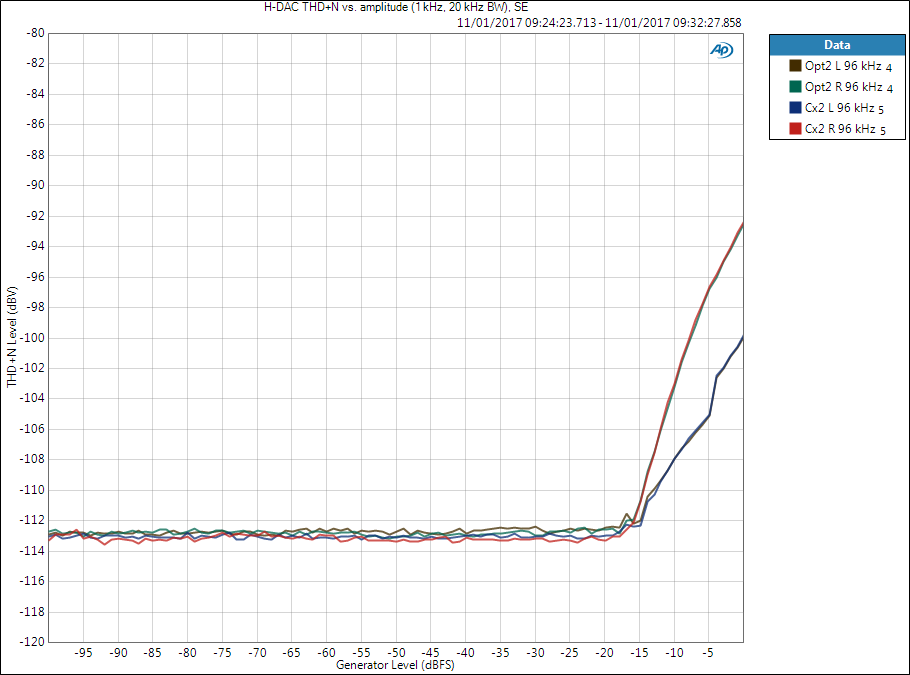Click the '-106' tick on the vertical axis

[x=34, y=428]
